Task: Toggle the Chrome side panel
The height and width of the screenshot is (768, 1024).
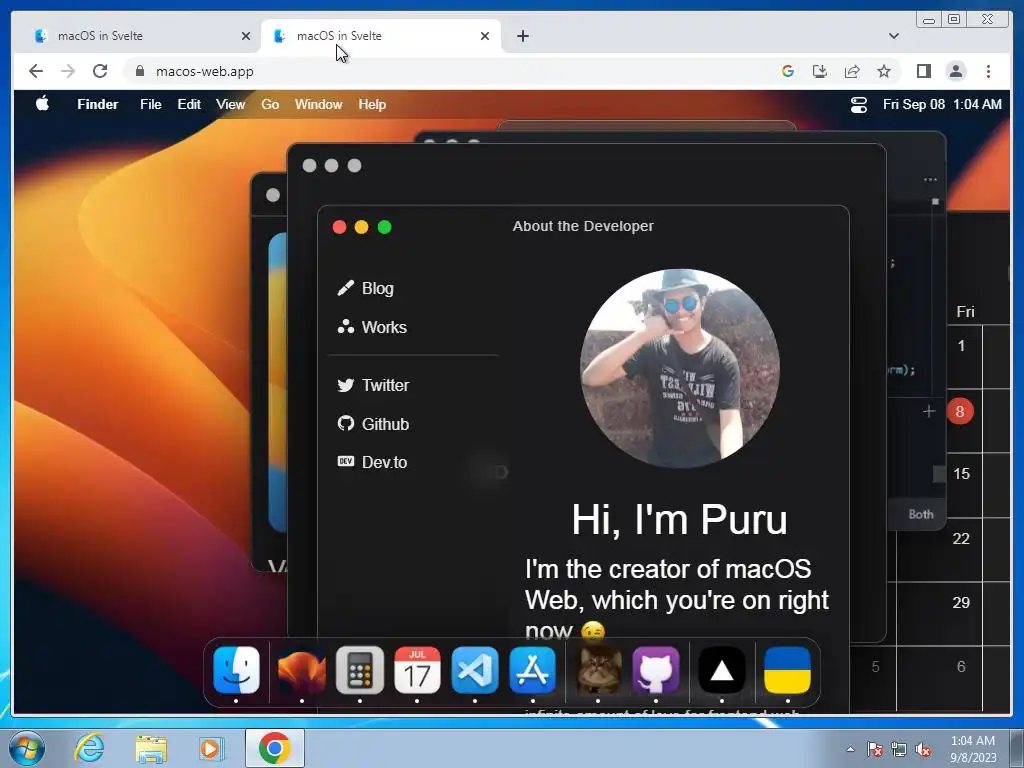Action: [x=923, y=71]
